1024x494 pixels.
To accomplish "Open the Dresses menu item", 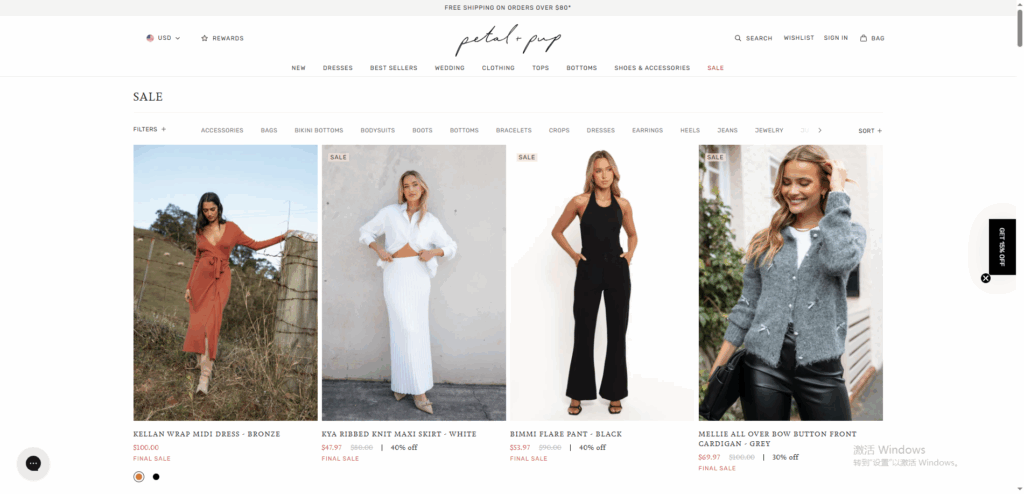I will click(338, 68).
